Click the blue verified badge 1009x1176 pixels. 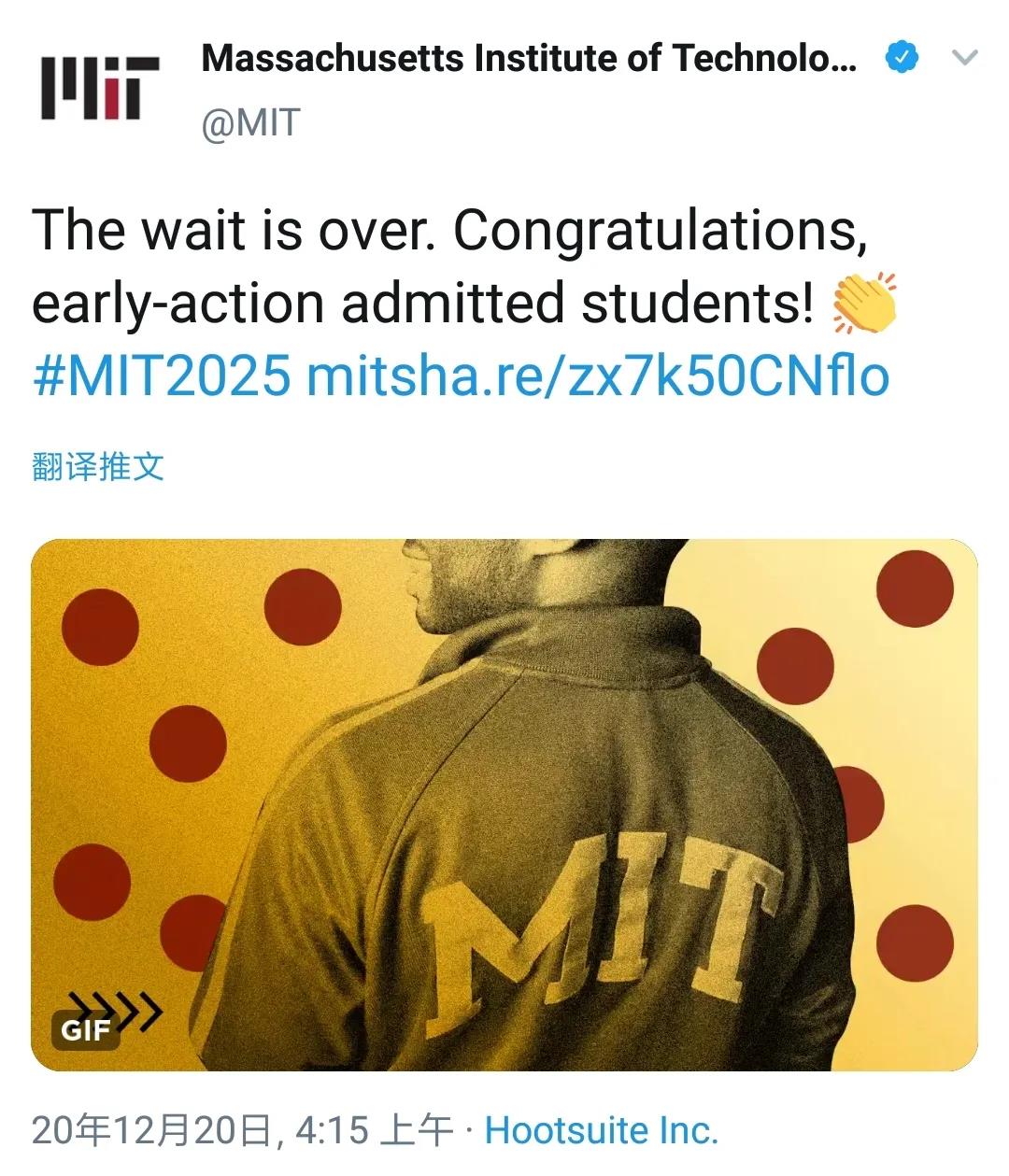(x=901, y=58)
